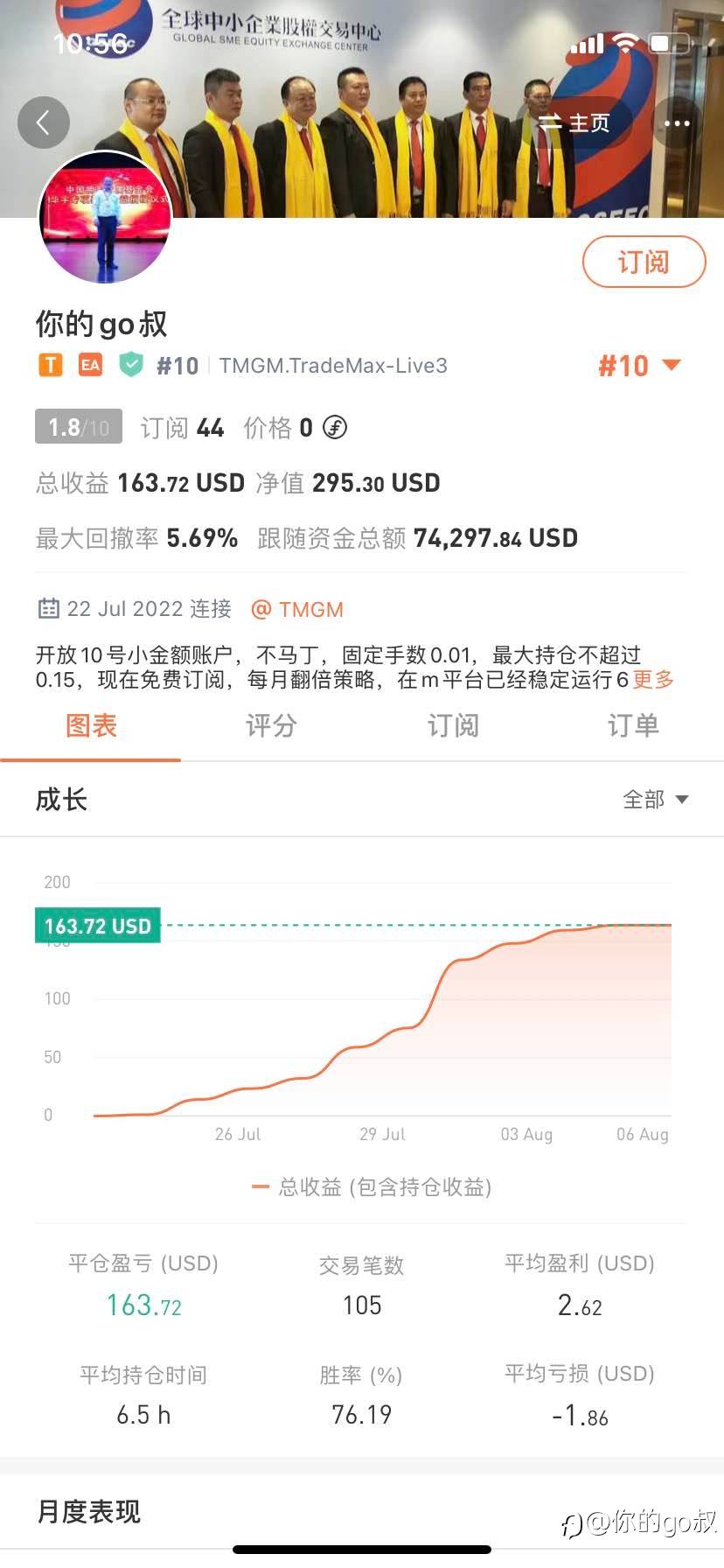
Task: Tap the calendar icon near connection date
Action: (x=49, y=609)
